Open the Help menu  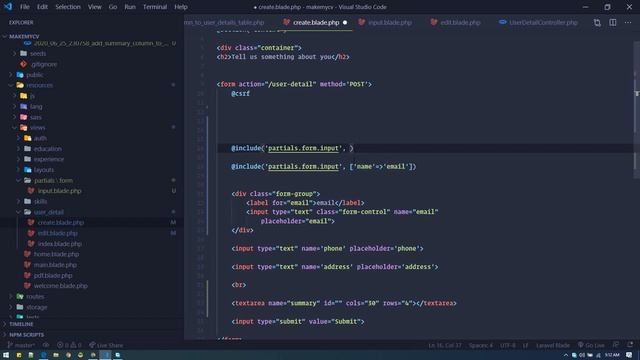[x=181, y=7]
